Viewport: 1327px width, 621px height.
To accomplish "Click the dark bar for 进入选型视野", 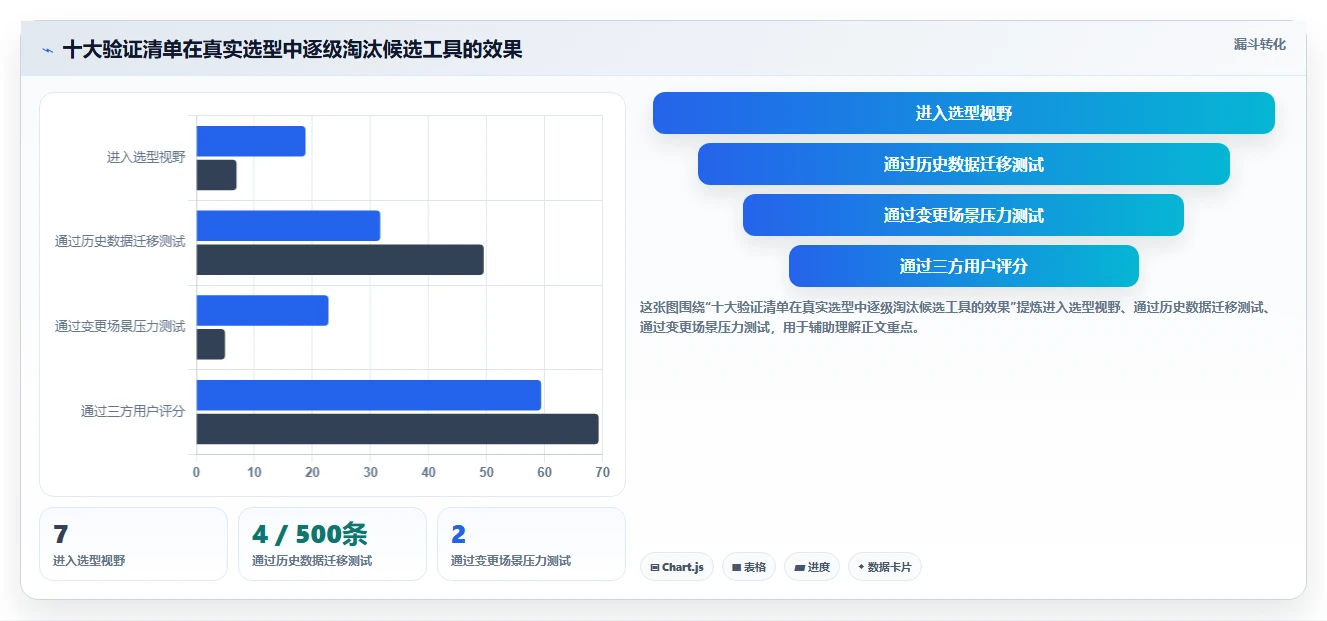I will click(217, 175).
